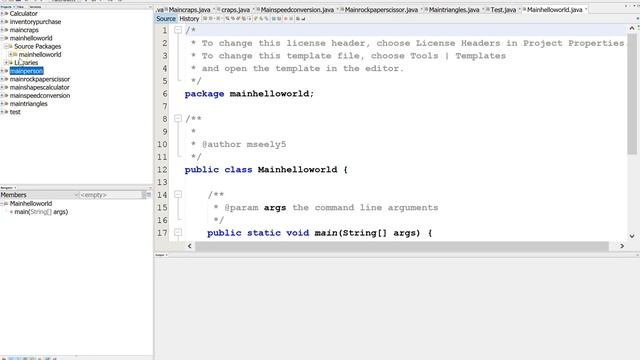The width and height of the screenshot is (640, 360).
Task: Switch to the Maincraps.java tab
Action: tap(189, 9)
